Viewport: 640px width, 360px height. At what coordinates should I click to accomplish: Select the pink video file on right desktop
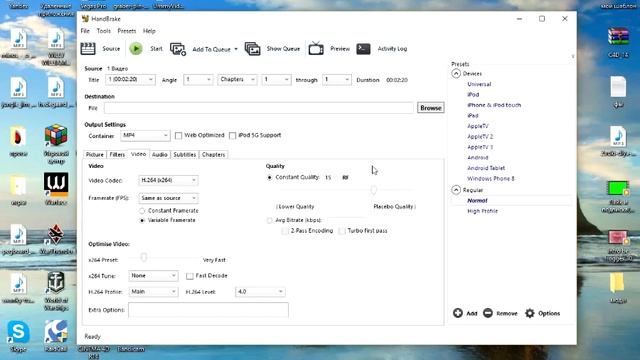pyautogui.click(x=618, y=238)
